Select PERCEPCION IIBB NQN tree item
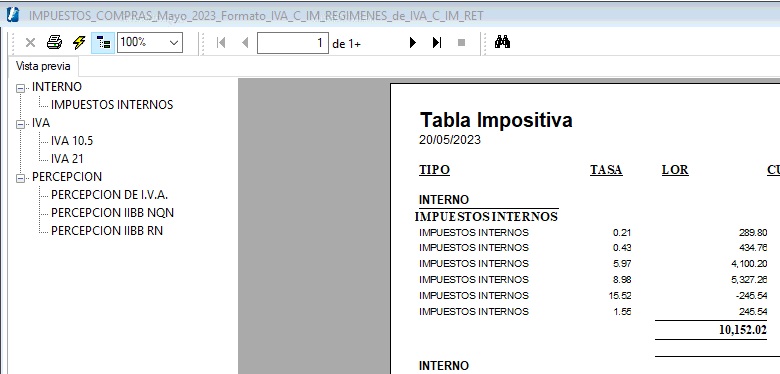780x374 pixels. pyautogui.click(x=112, y=213)
